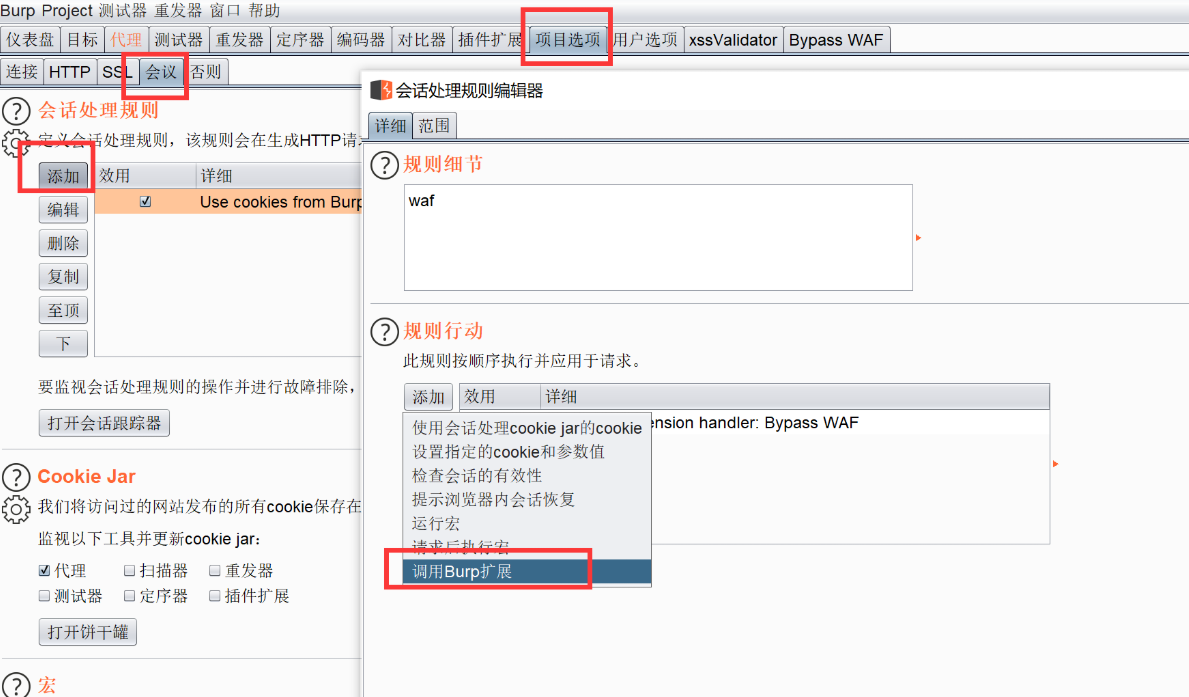Open the 定序器 tab
1189x697 pixels.
point(300,39)
